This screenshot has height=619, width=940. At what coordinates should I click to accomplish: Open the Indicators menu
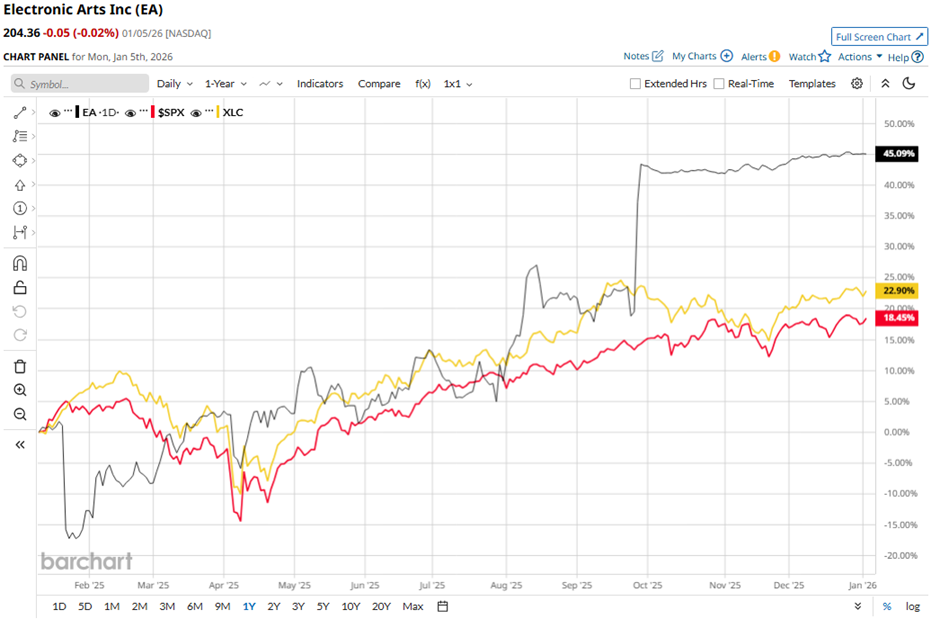(x=320, y=84)
